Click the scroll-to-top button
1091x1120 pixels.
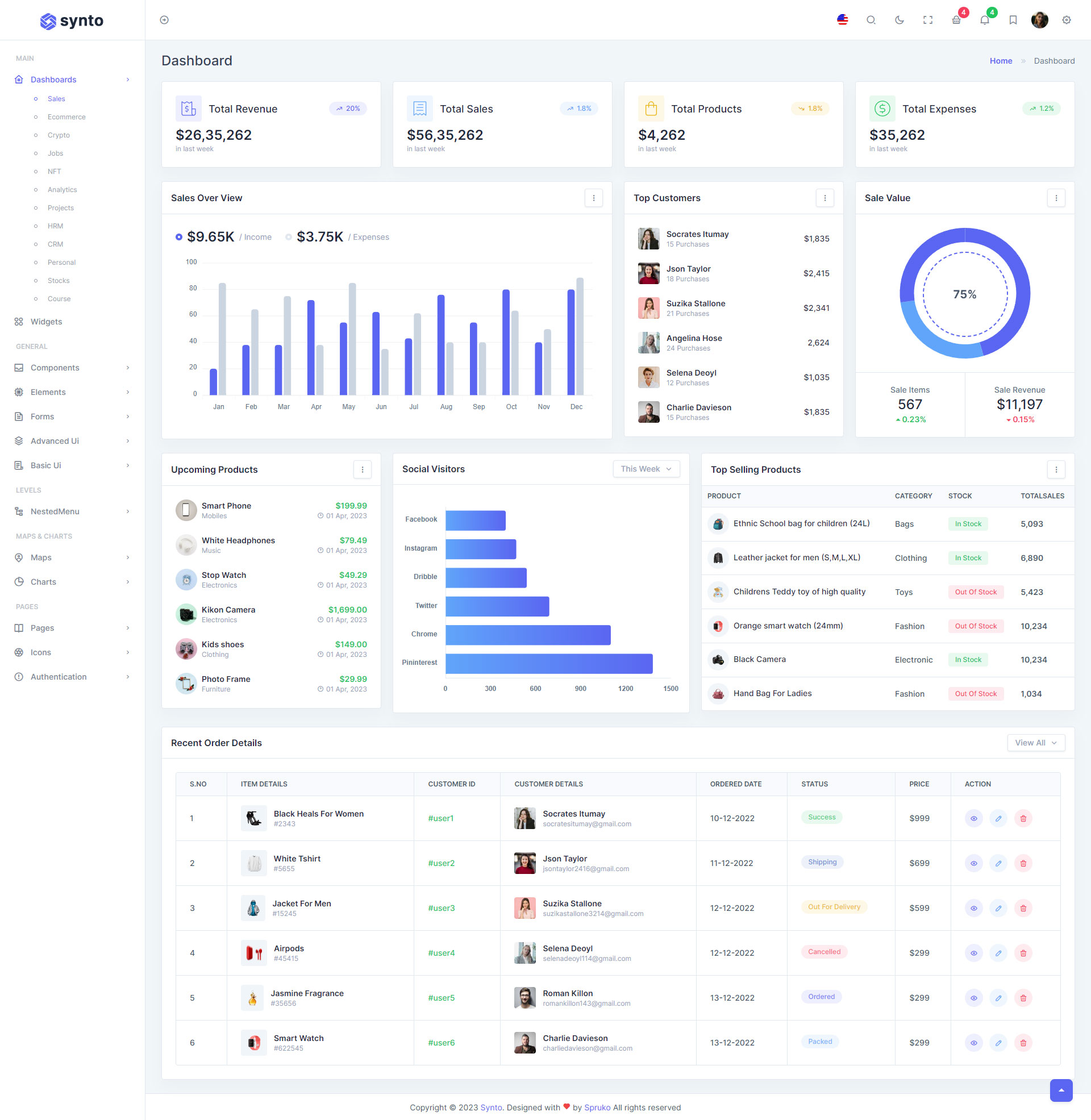pos(1061,1090)
